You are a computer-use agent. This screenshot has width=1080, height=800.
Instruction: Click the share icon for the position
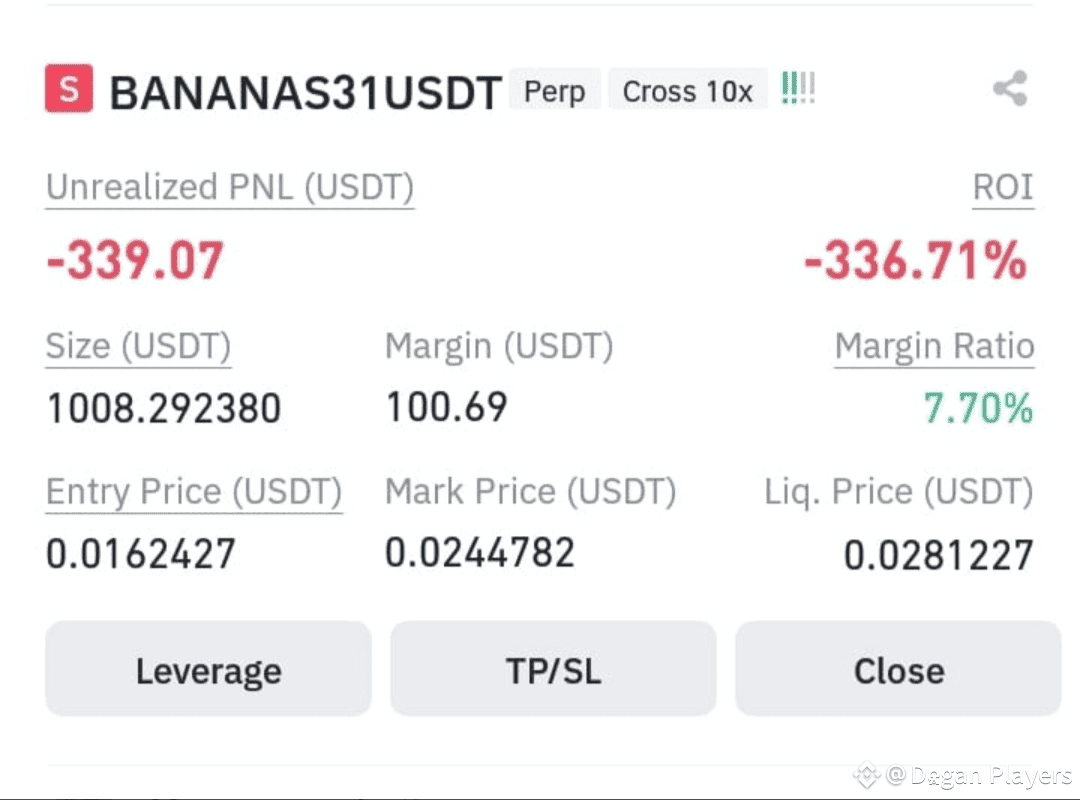point(1010,88)
